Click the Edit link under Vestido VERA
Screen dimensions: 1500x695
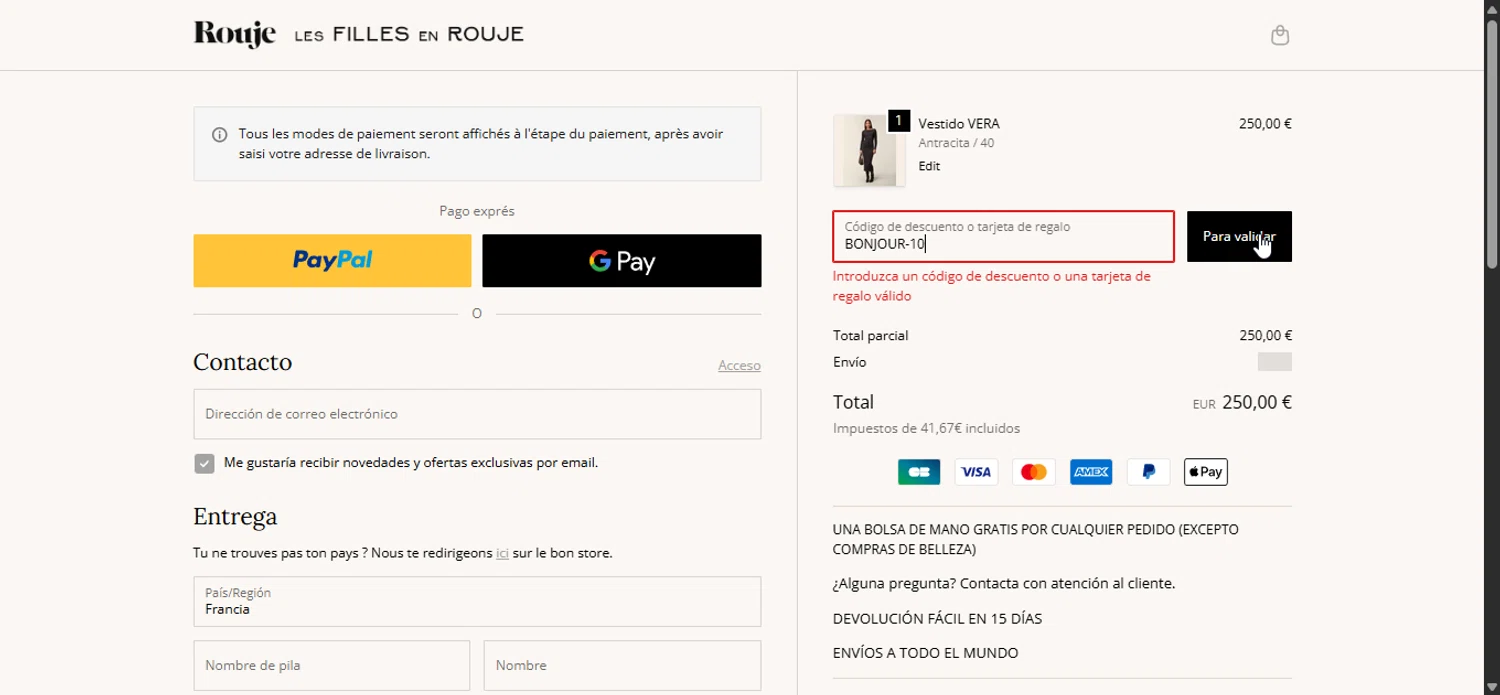pyautogui.click(x=929, y=166)
